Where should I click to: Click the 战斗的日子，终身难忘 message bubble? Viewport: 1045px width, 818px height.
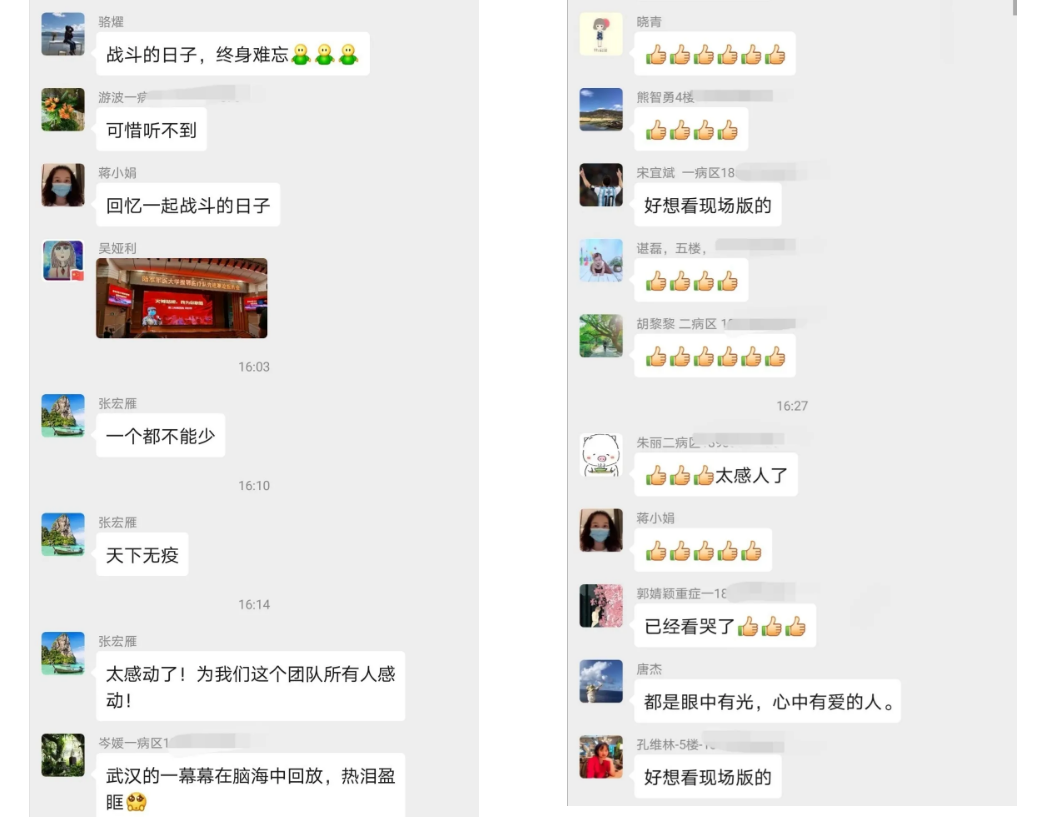pyautogui.click(x=233, y=54)
